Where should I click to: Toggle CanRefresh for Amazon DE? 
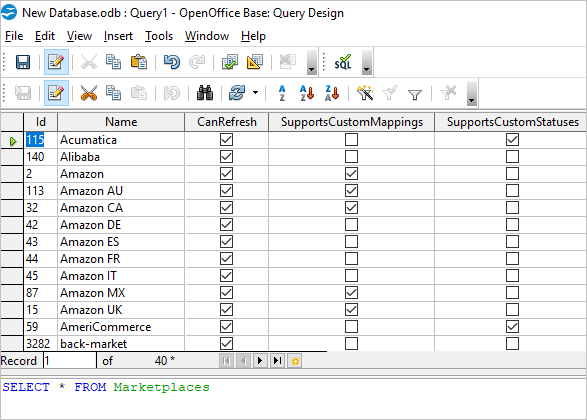click(226, 225)
